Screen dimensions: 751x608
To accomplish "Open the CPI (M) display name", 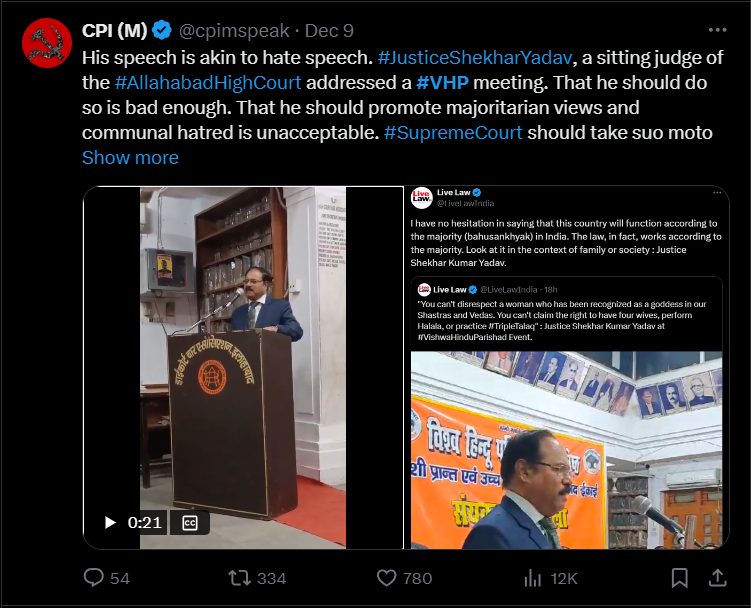I will pyautogui.click(x=114, y=30).
